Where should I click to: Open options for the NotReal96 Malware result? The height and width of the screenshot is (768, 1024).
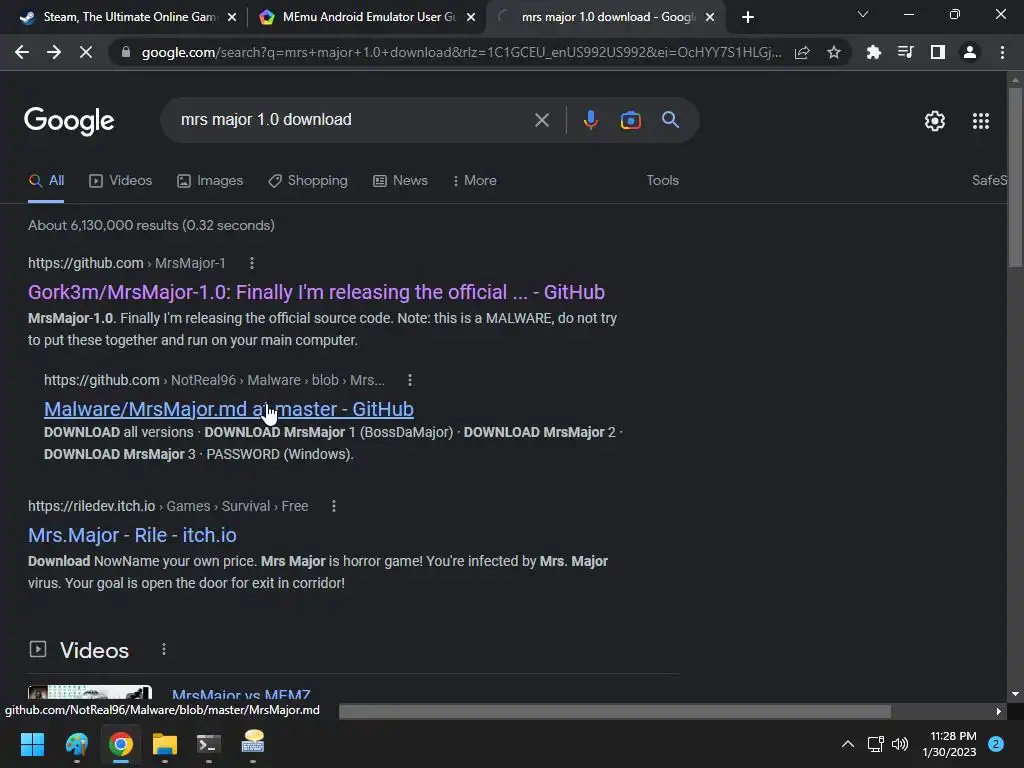[x=409, y=380]
